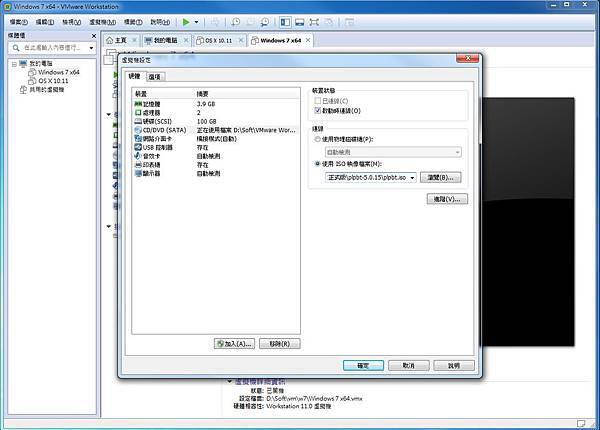Confirm settings with the OK button
This screenshot has width=600, height=430.
pyautogui.click(x=363, y=366)
